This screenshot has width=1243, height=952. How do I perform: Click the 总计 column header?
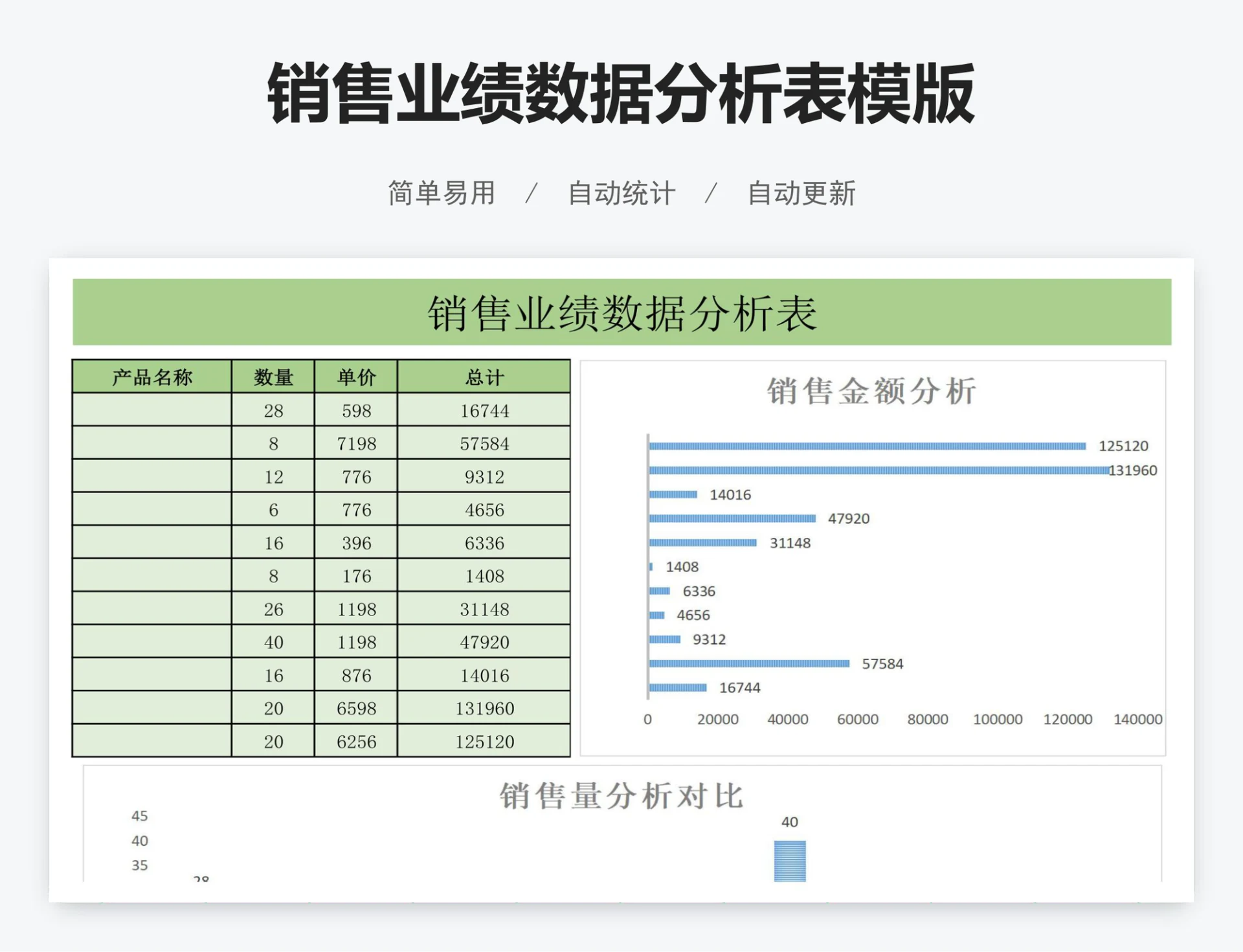(483, 375)
